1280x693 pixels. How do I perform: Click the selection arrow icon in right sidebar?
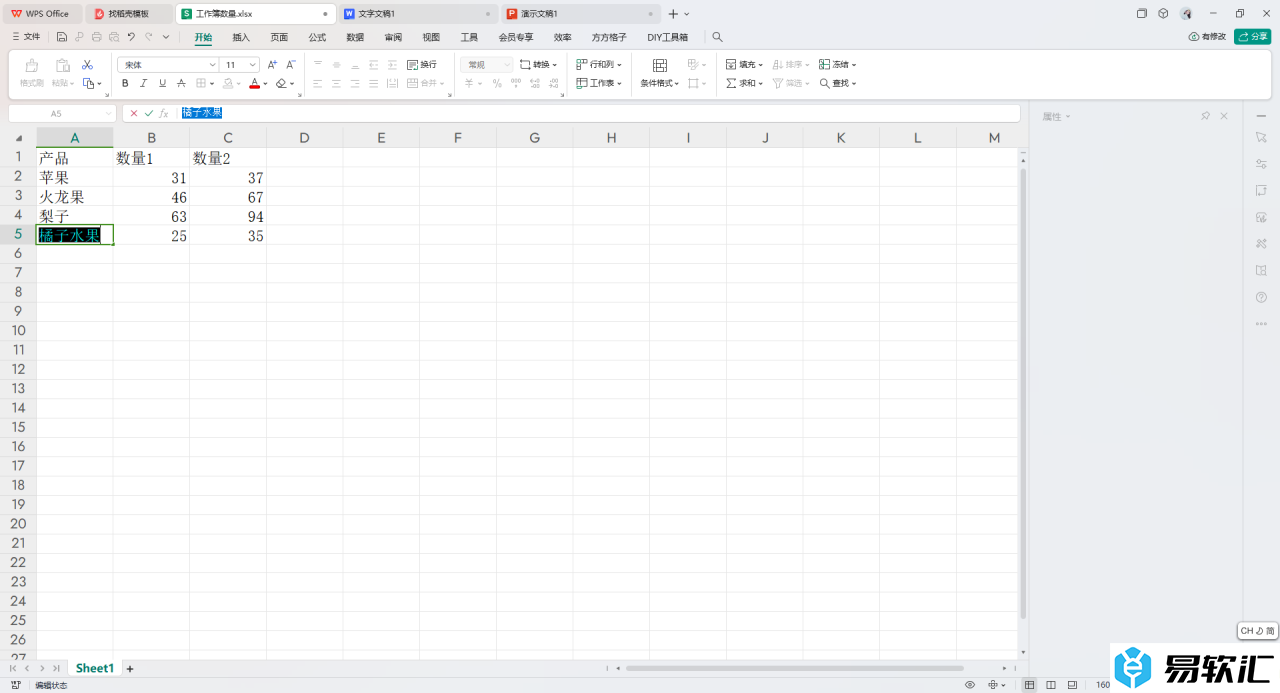pos(1261,136)
